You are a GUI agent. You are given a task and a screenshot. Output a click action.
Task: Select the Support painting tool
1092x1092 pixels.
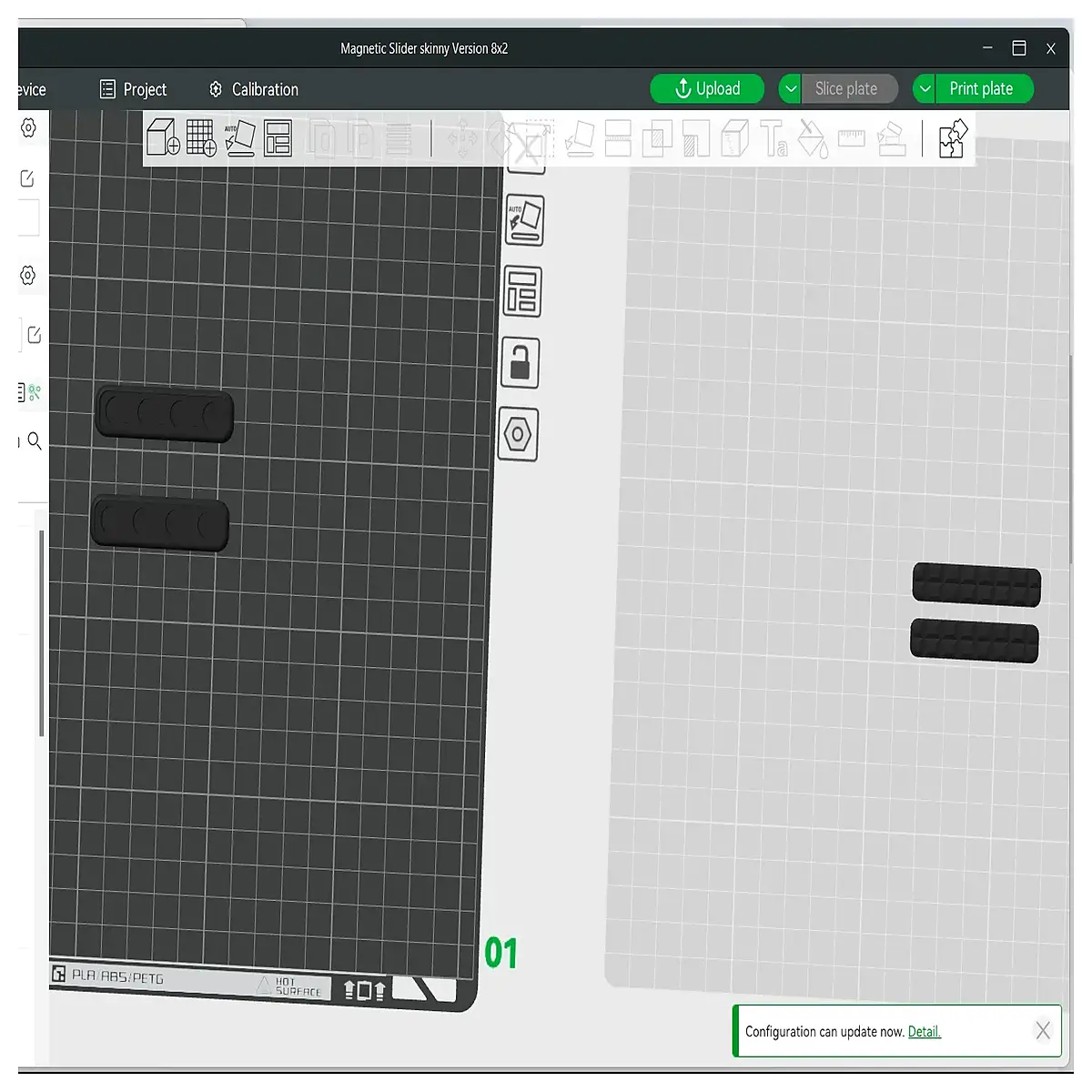pos(696,138)
